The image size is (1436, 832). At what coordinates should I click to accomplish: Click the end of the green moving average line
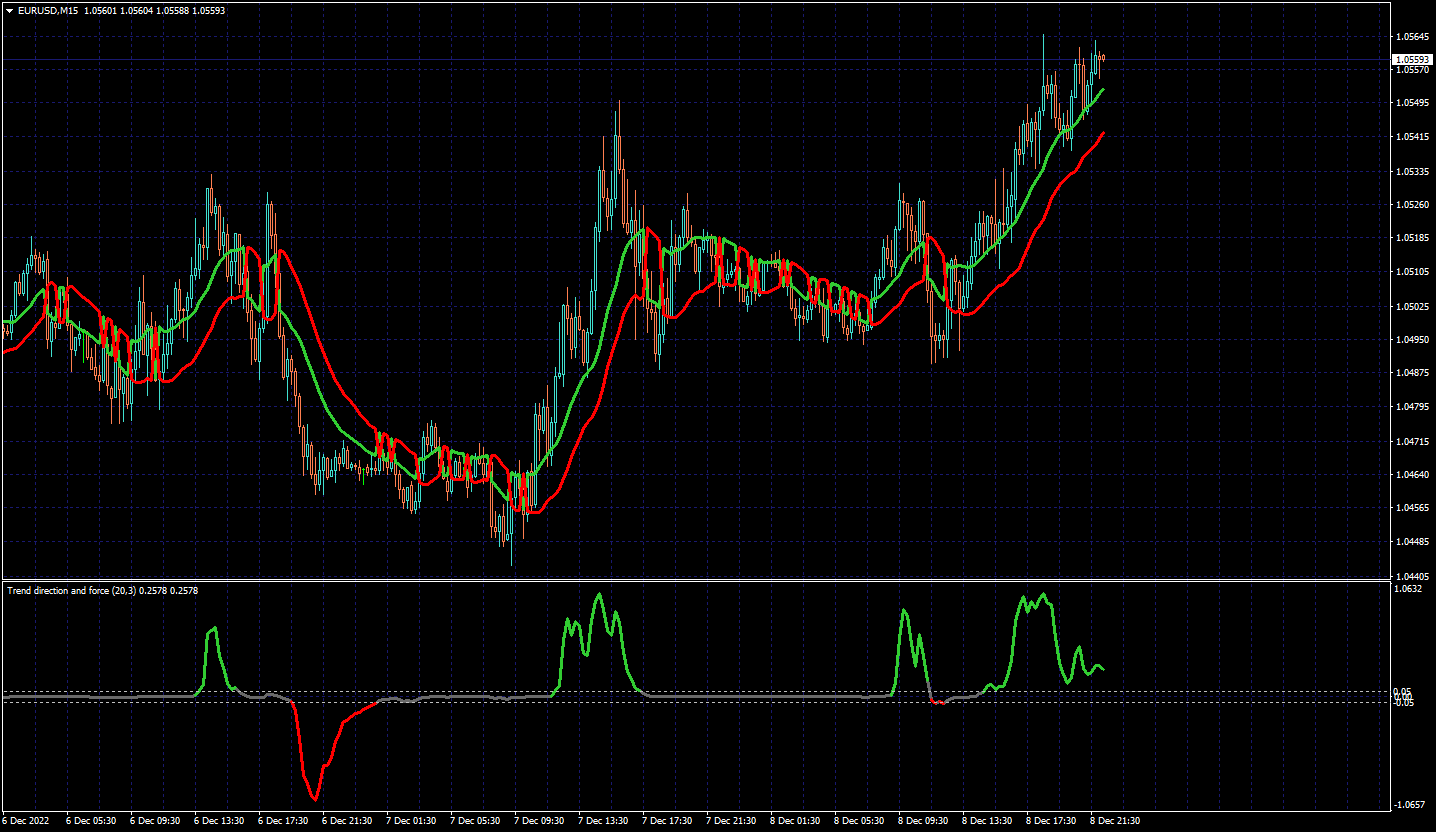click(x=1102, y=89)
